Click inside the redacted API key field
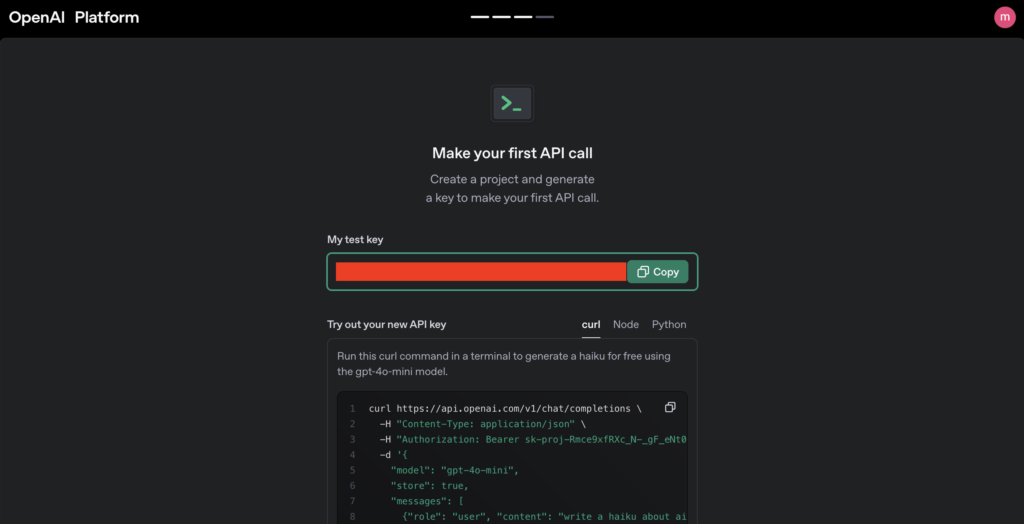The height and width of the screenshot is (524, 1024). [x=481, y=272]
